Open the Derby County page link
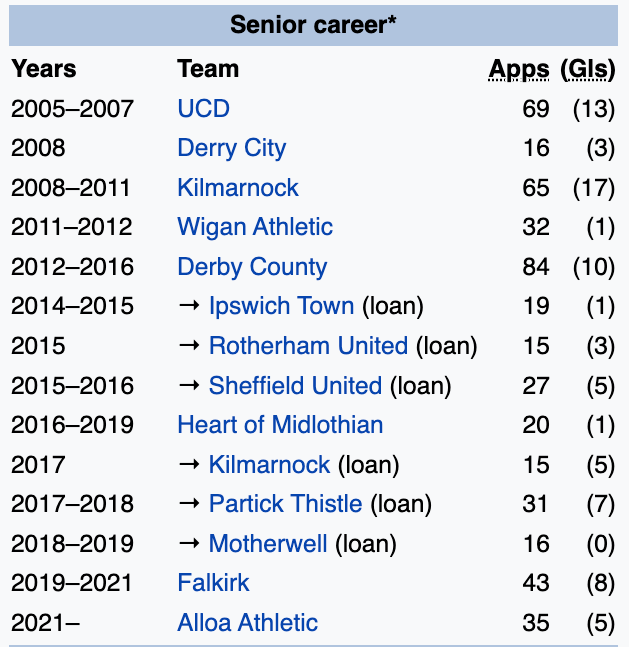629x647 pixels. 252,267
